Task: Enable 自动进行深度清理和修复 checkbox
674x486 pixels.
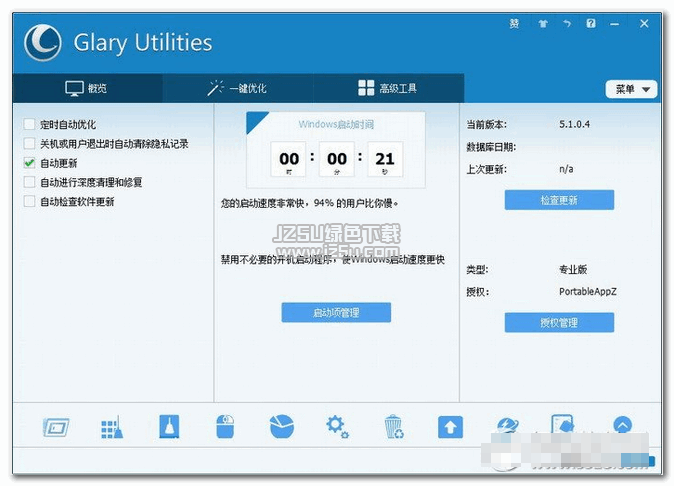Action: pos(29,182)
